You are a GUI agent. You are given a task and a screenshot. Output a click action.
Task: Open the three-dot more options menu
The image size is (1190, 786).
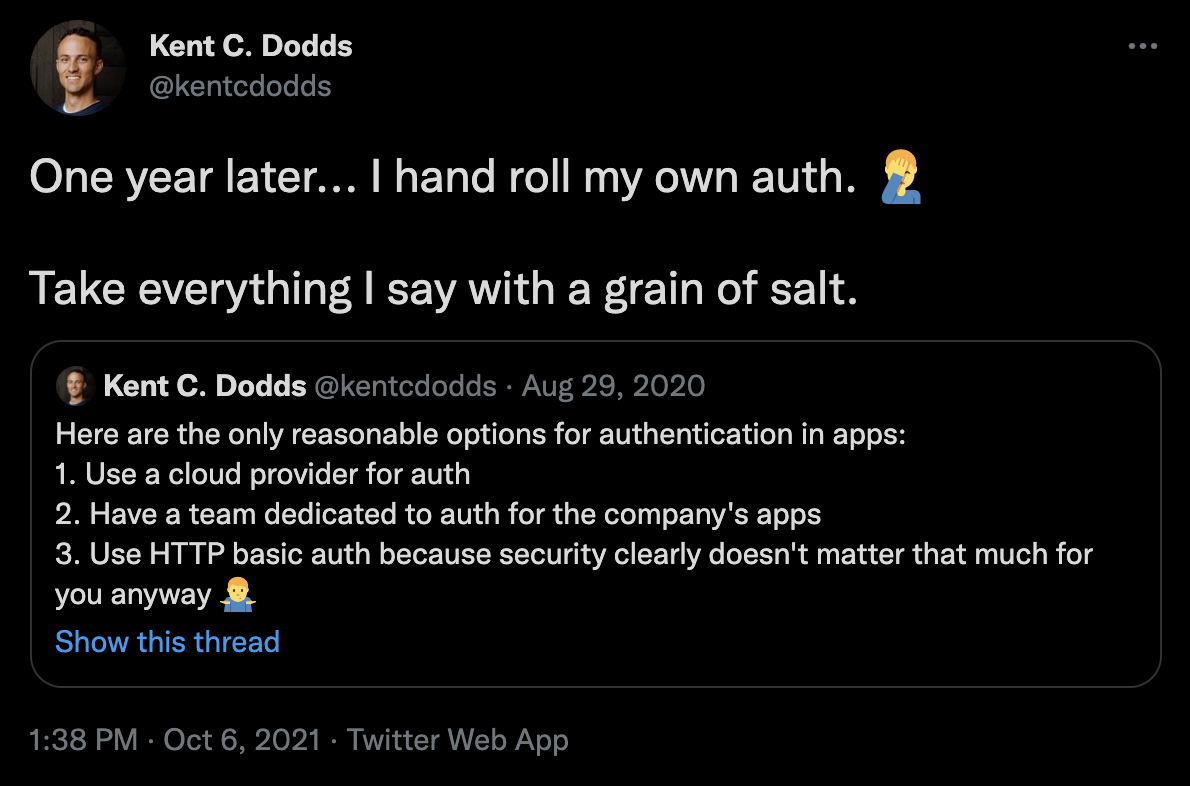(x=1142, y=47)
